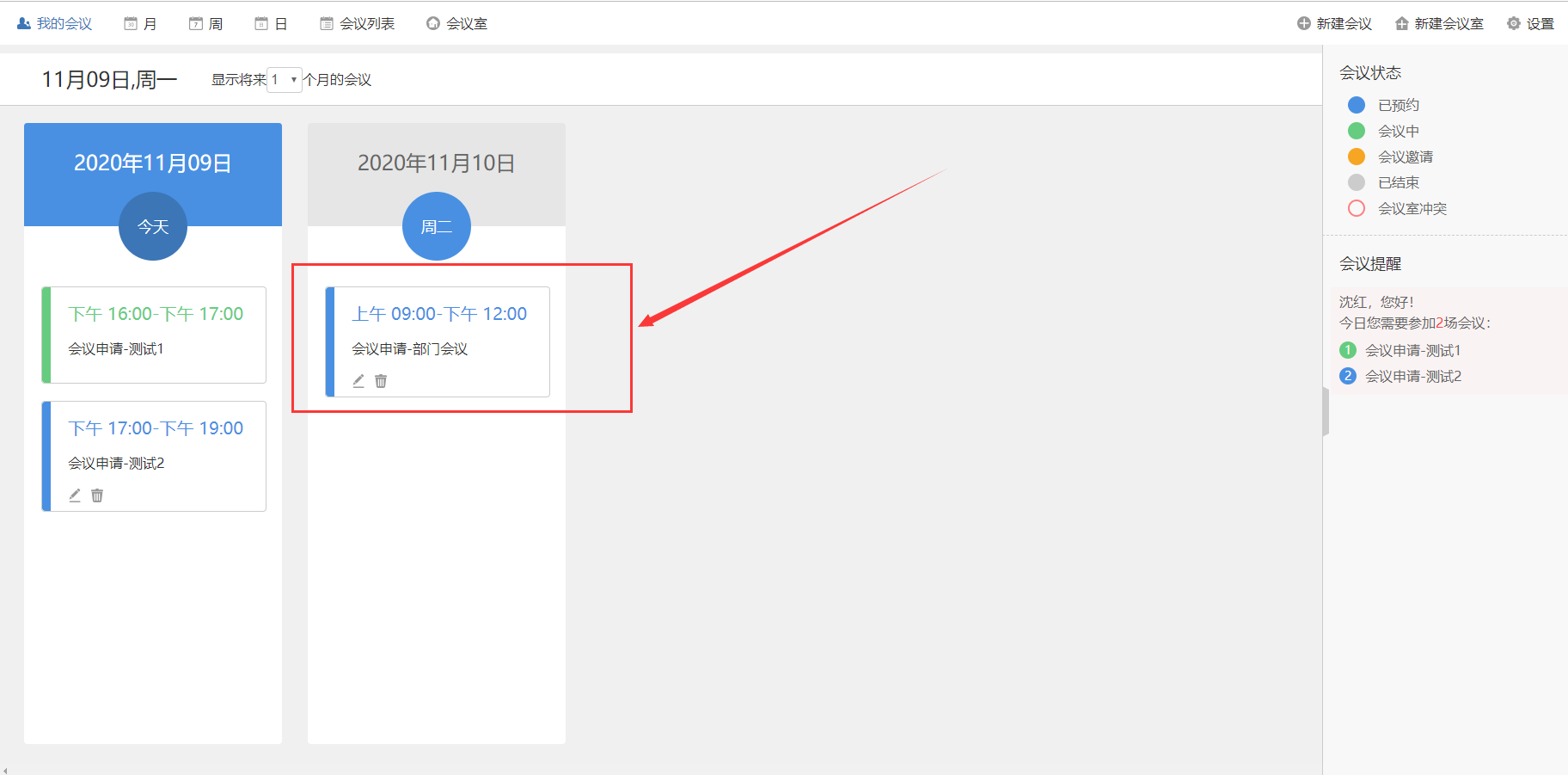This screenshot has height=775, width=1568.
Task: Click the house icon of 新建会议室
Action: [x=1402, y=23]
